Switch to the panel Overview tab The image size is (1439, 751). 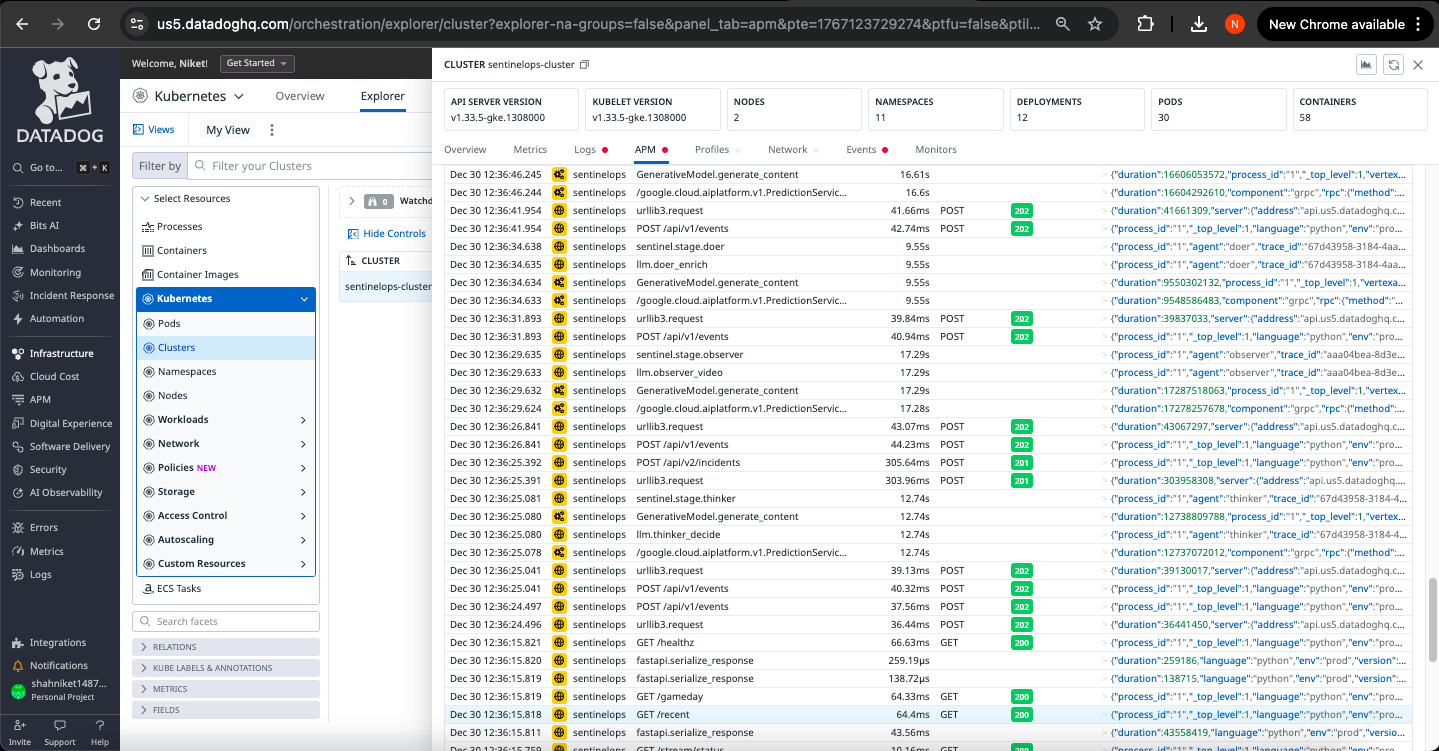[465, 150]
